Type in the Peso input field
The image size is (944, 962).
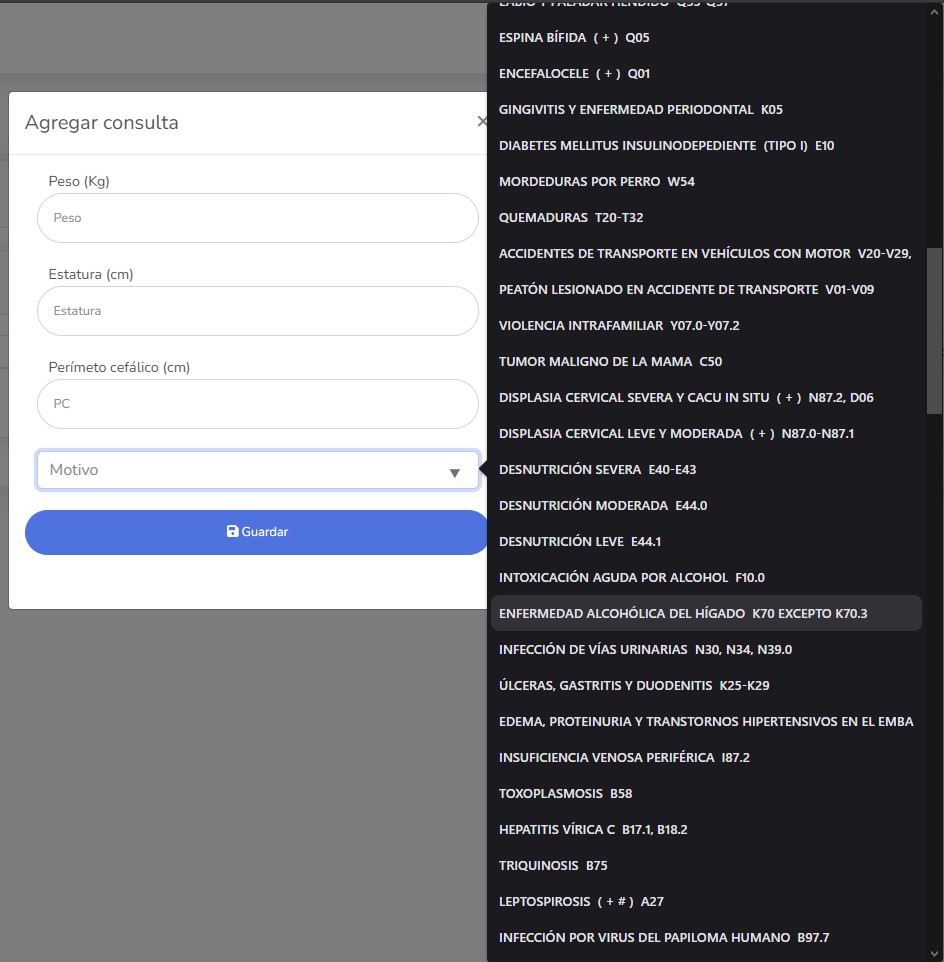point(257,218)
